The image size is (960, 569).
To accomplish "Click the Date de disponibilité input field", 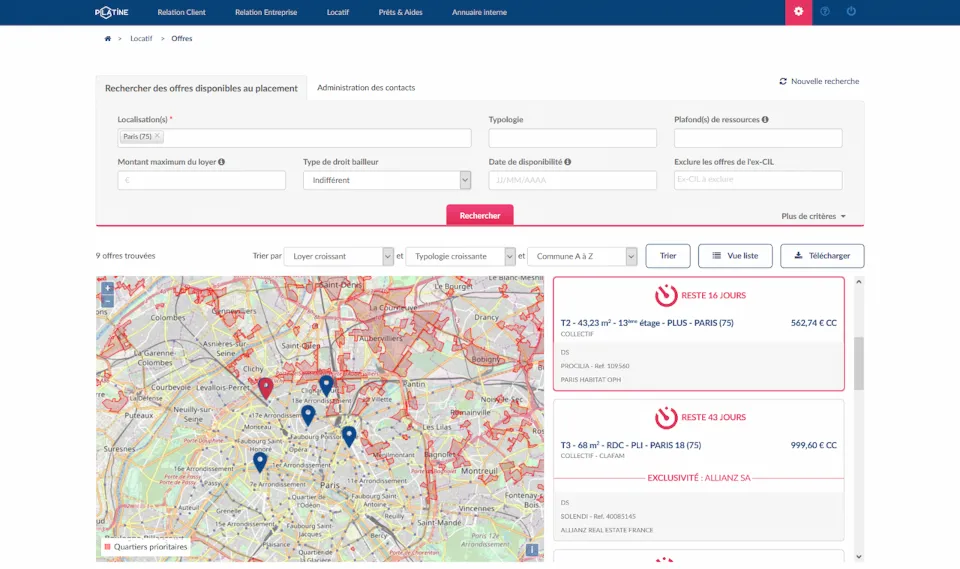I will 572,180.
